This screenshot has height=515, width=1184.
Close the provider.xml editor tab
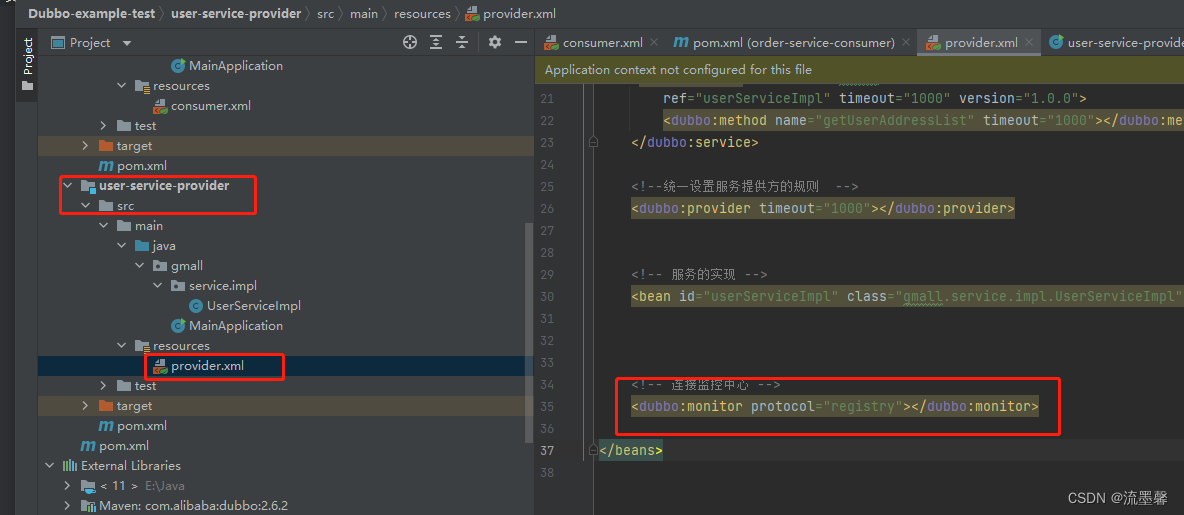coord(1028,43)
